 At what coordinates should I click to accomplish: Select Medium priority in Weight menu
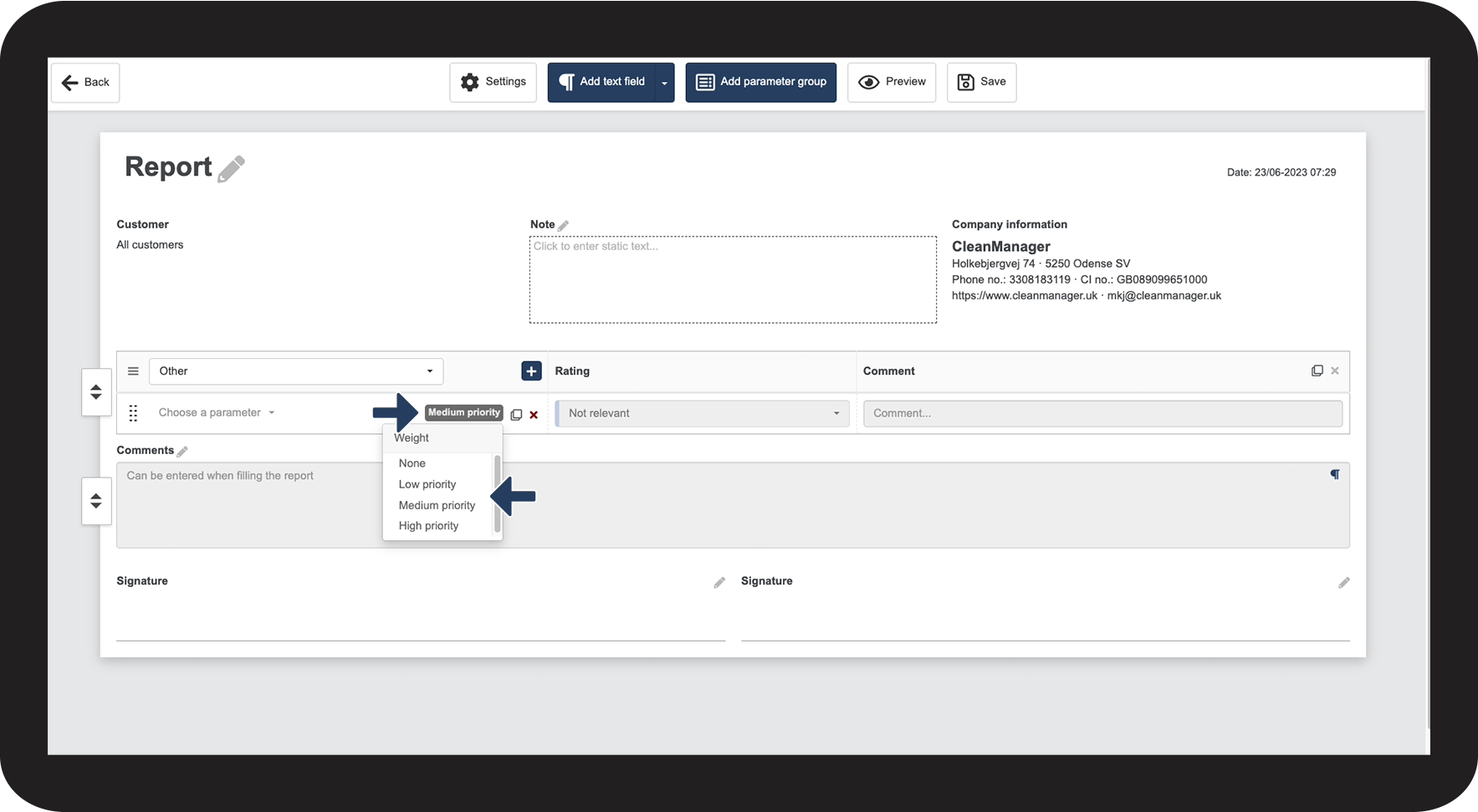437,505
